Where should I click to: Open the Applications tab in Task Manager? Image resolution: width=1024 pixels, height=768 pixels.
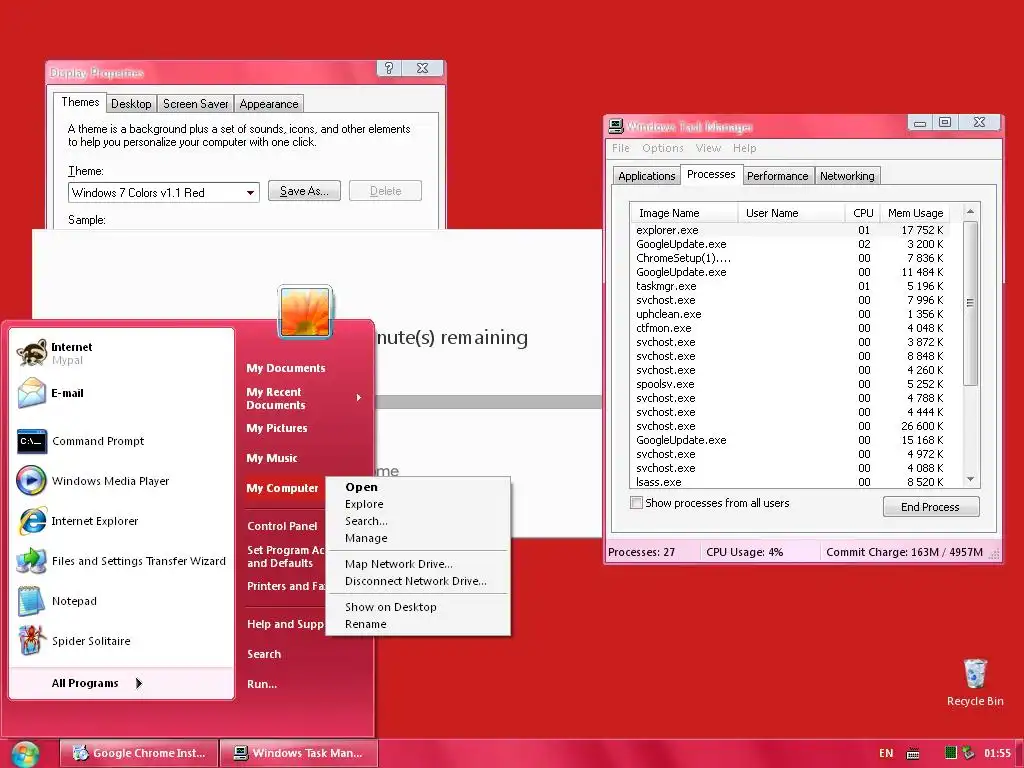click(647, 176)
